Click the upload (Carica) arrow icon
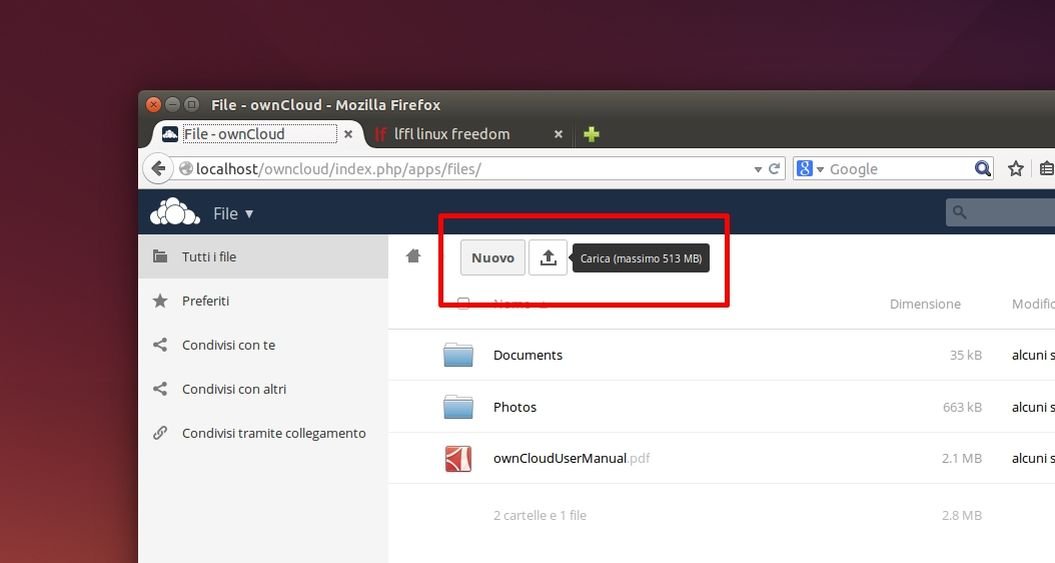Viewport: 1055px width, 563px height. (548, 258)
